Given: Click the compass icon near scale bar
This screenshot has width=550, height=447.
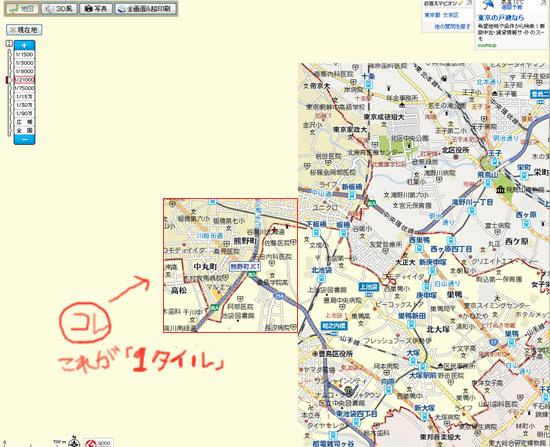Looking at the screenshot, I should (74, 442).
